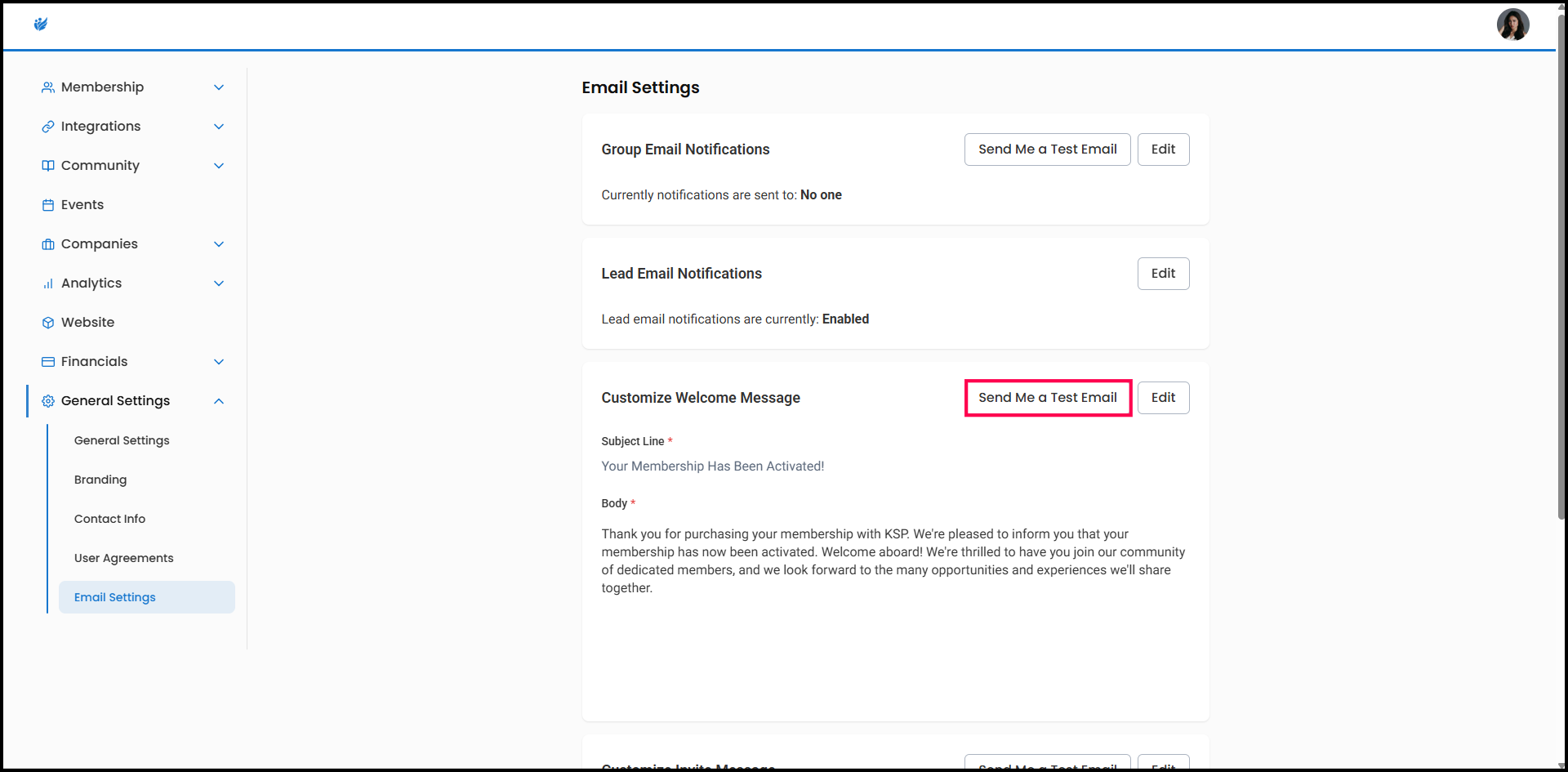Edit Lead Email Notifications settings
The height and width of the screenshot is (772, 1568).
1163,274
